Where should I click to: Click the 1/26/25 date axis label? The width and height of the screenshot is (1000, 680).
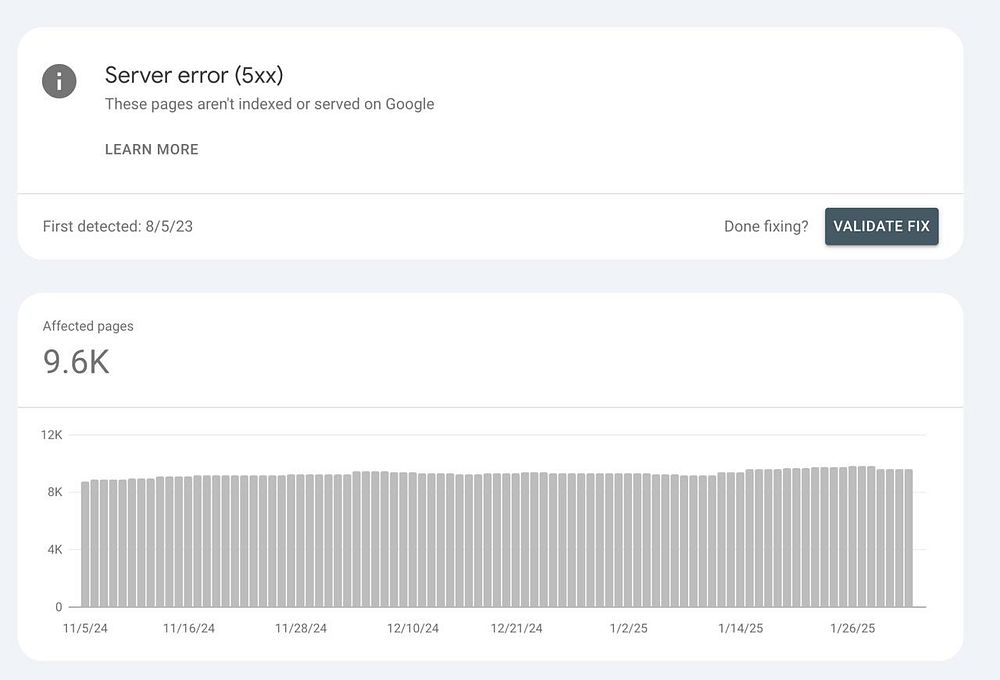(853, 628)
